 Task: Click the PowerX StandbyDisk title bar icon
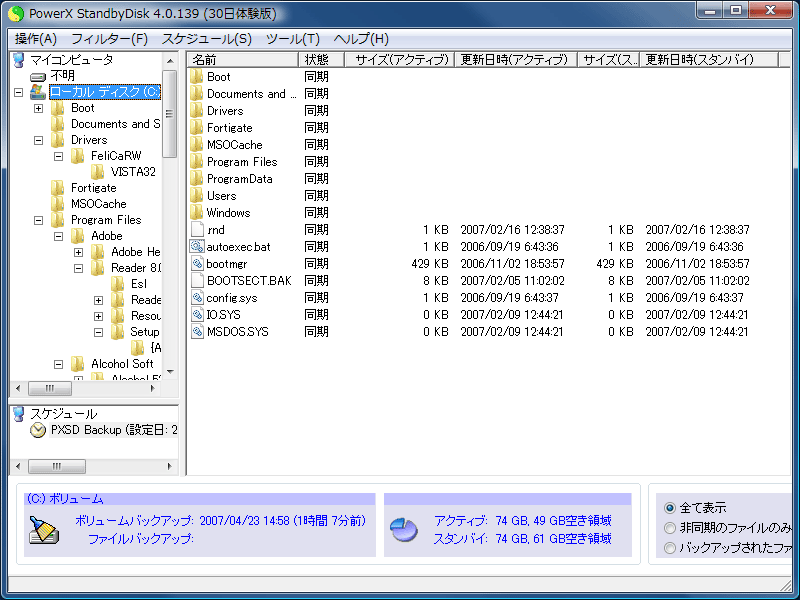click(x=16, y=13)
